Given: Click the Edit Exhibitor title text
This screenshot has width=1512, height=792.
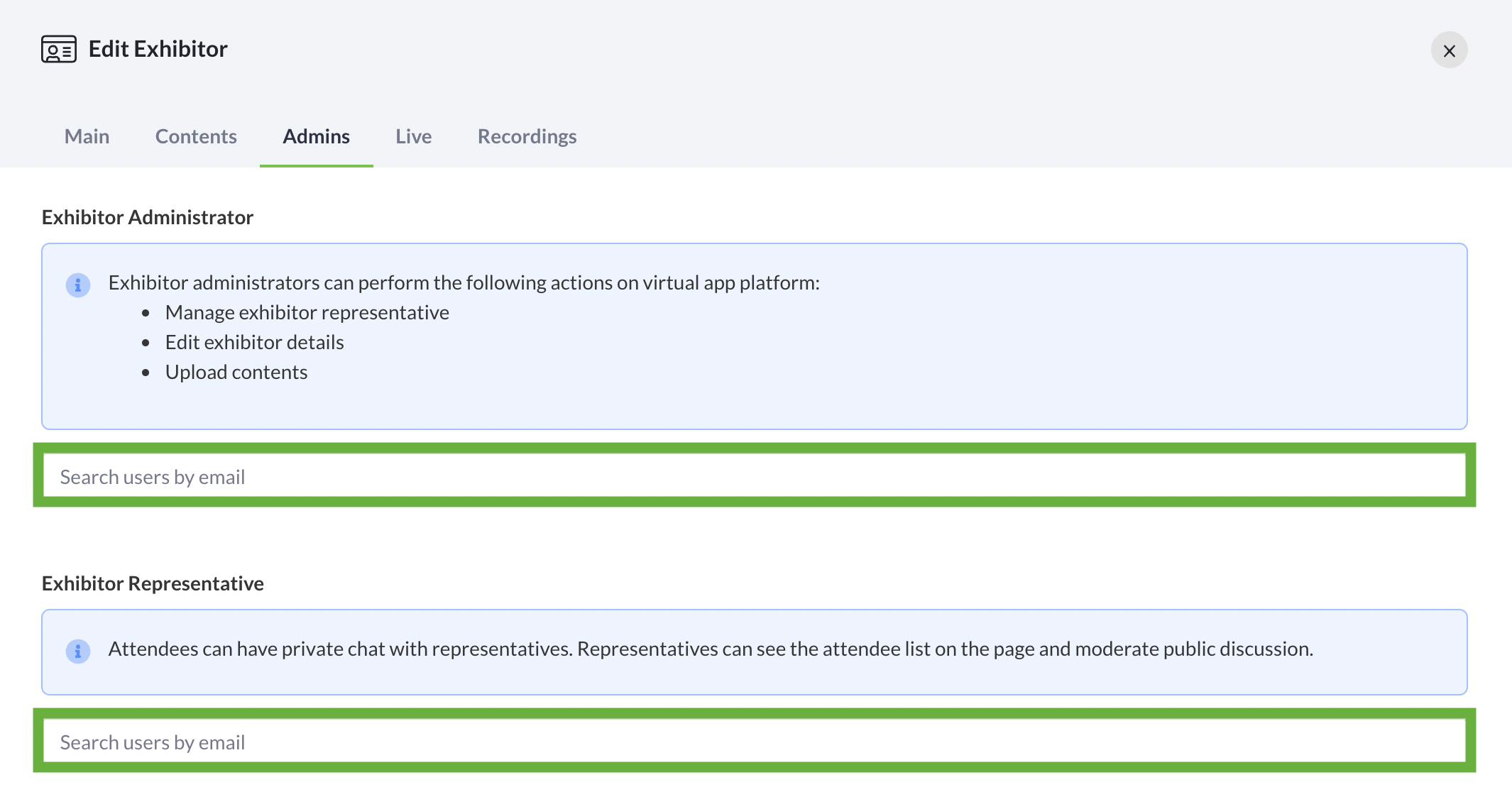Looking at the screenshot, I should click(158, 49).
